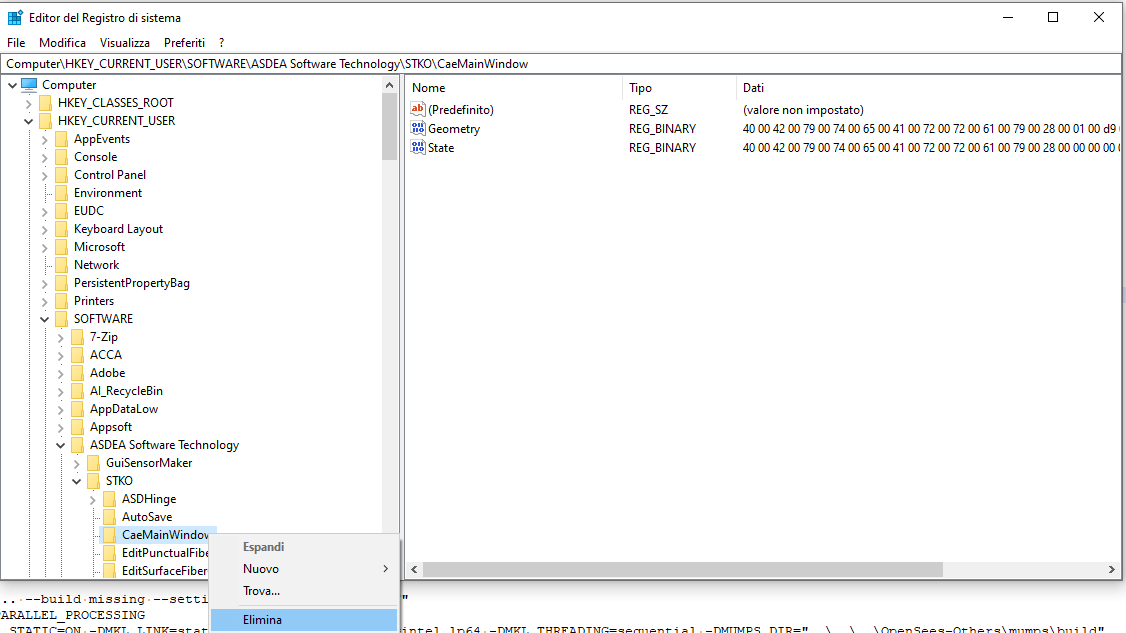Click the registry path address bar

click(561, 64)
